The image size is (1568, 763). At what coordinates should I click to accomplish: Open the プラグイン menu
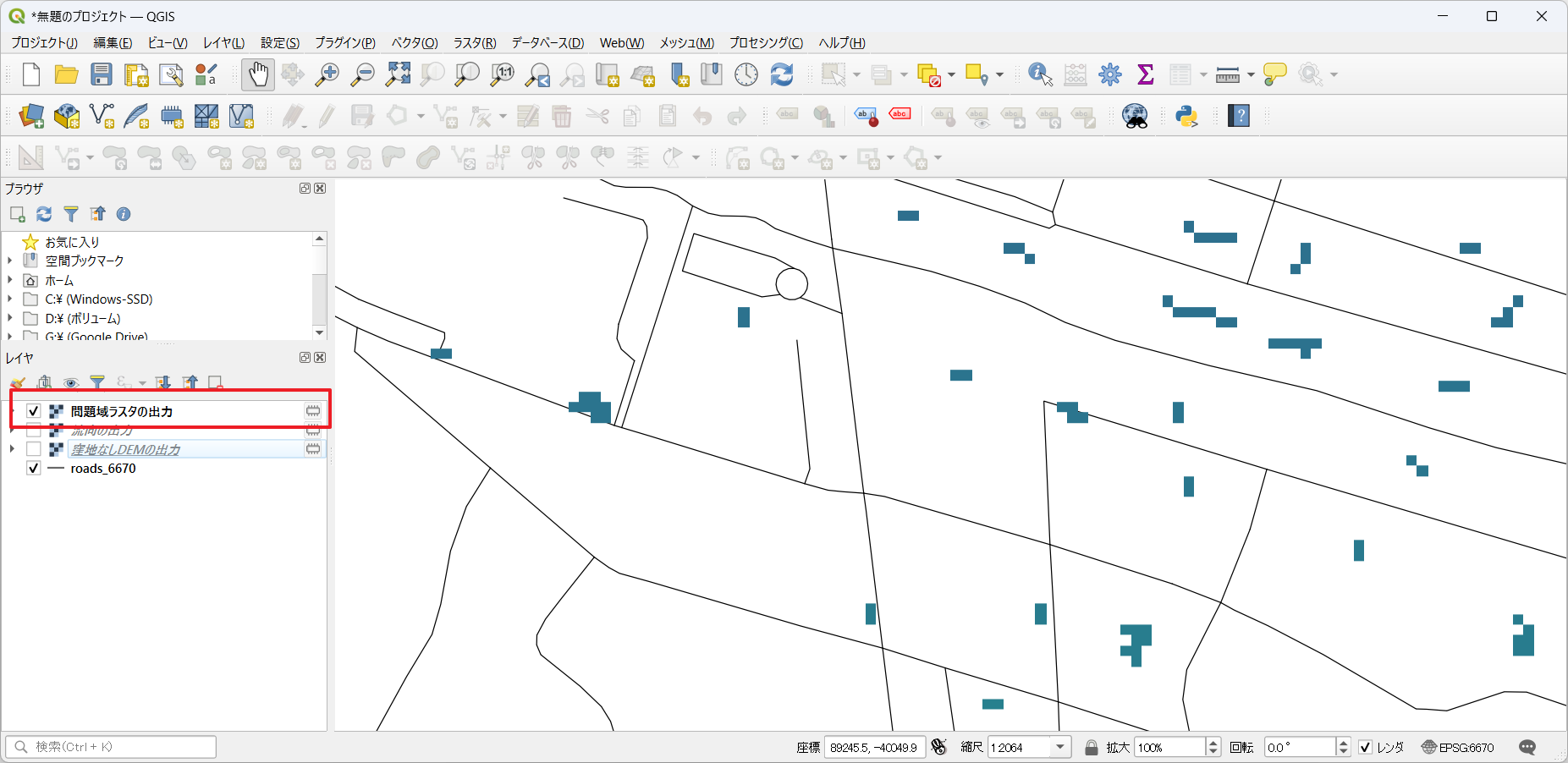(345, 42)
